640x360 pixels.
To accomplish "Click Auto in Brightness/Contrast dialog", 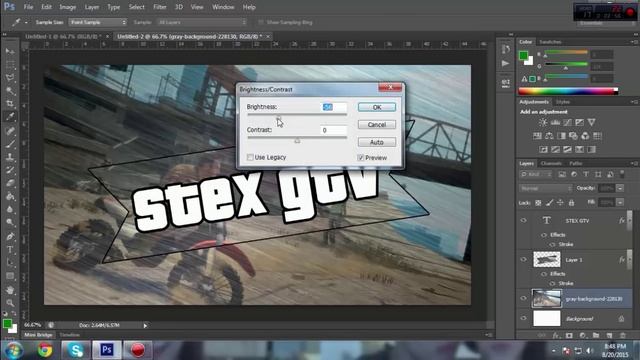I will point(377,142).
